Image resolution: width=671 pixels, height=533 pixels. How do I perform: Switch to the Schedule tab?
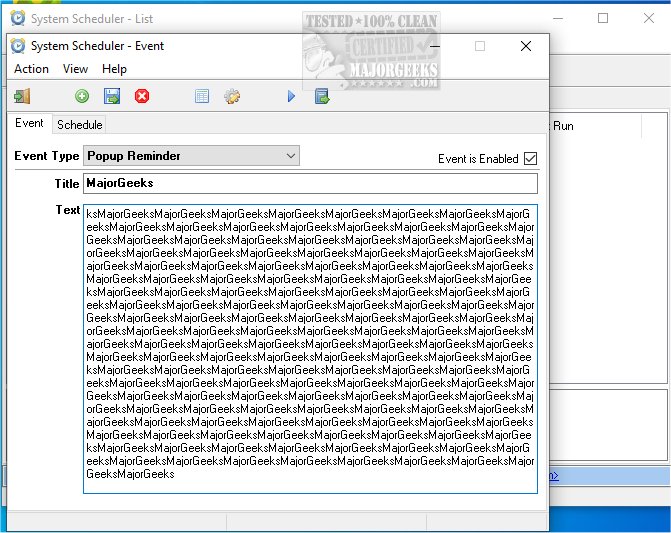80,125
